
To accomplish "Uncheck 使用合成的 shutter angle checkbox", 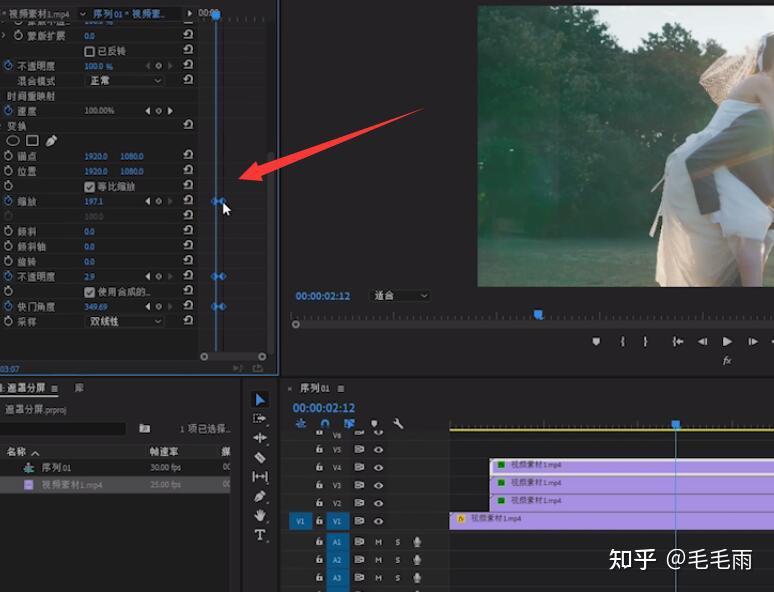I will [x=89, y=292].
